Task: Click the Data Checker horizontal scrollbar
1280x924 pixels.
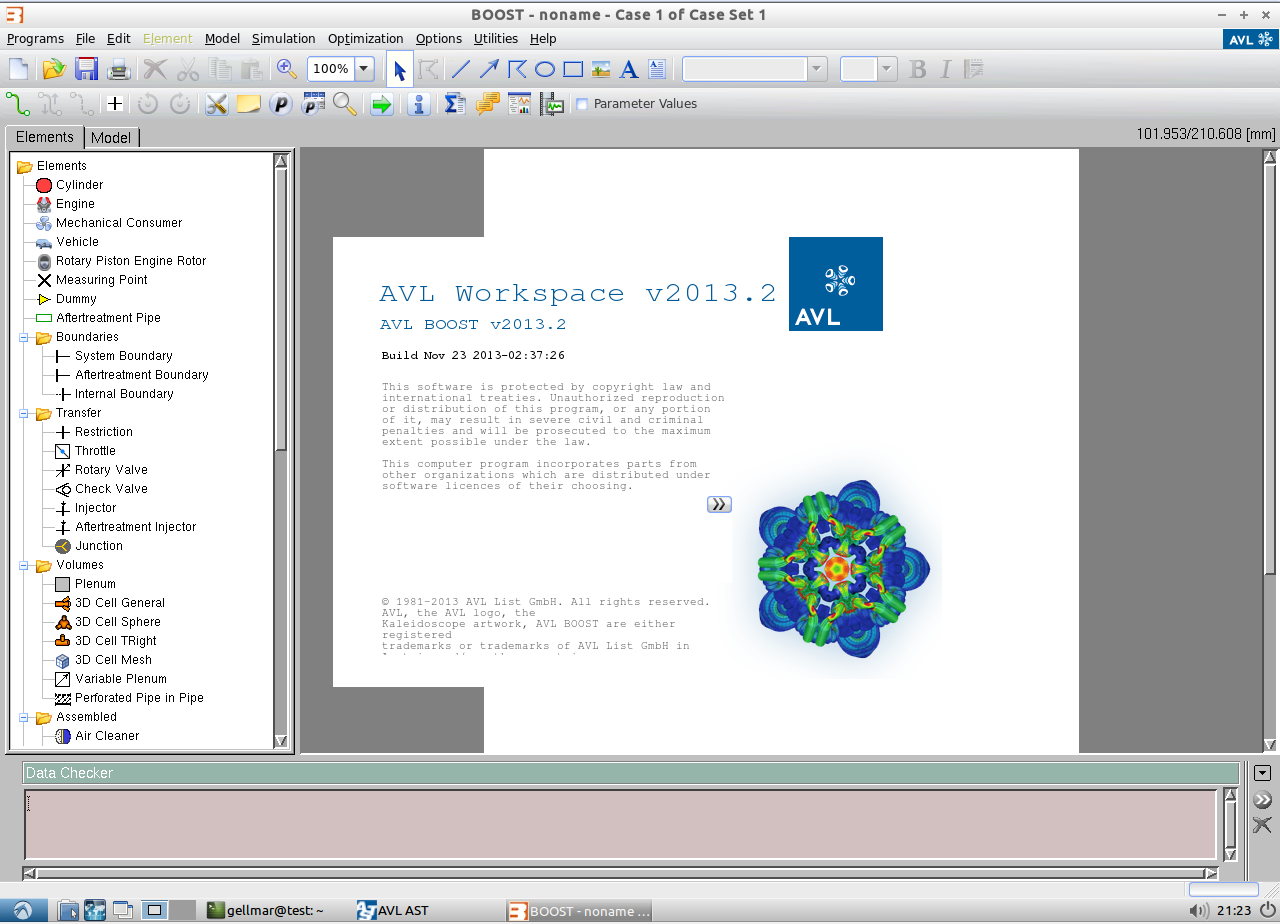Action: pos(620,872)
